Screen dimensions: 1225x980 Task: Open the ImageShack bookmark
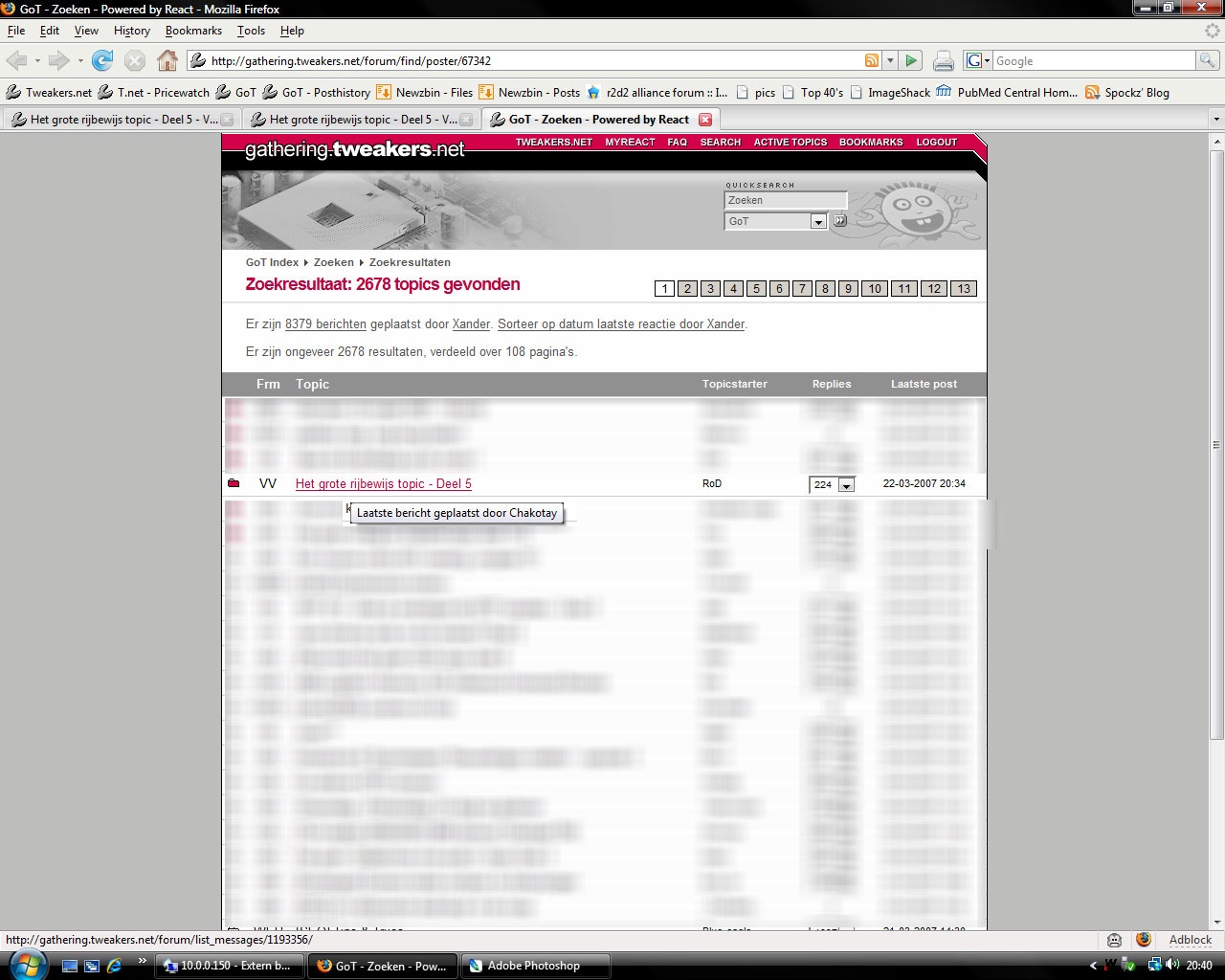[x=889, y=93]
